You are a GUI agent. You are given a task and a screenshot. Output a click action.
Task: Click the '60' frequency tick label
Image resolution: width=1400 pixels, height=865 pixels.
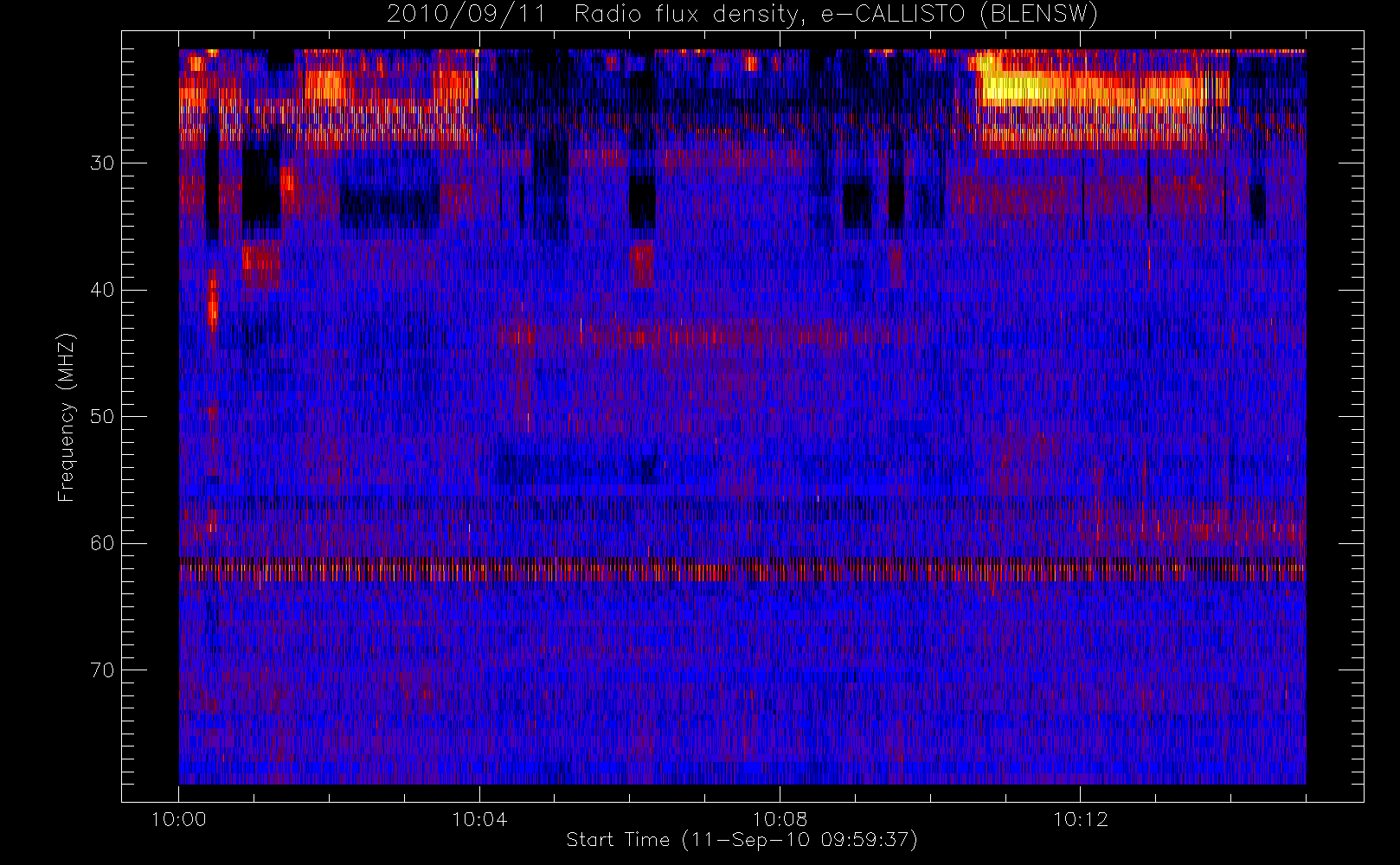pyautogui.click(x=102, y=543)
